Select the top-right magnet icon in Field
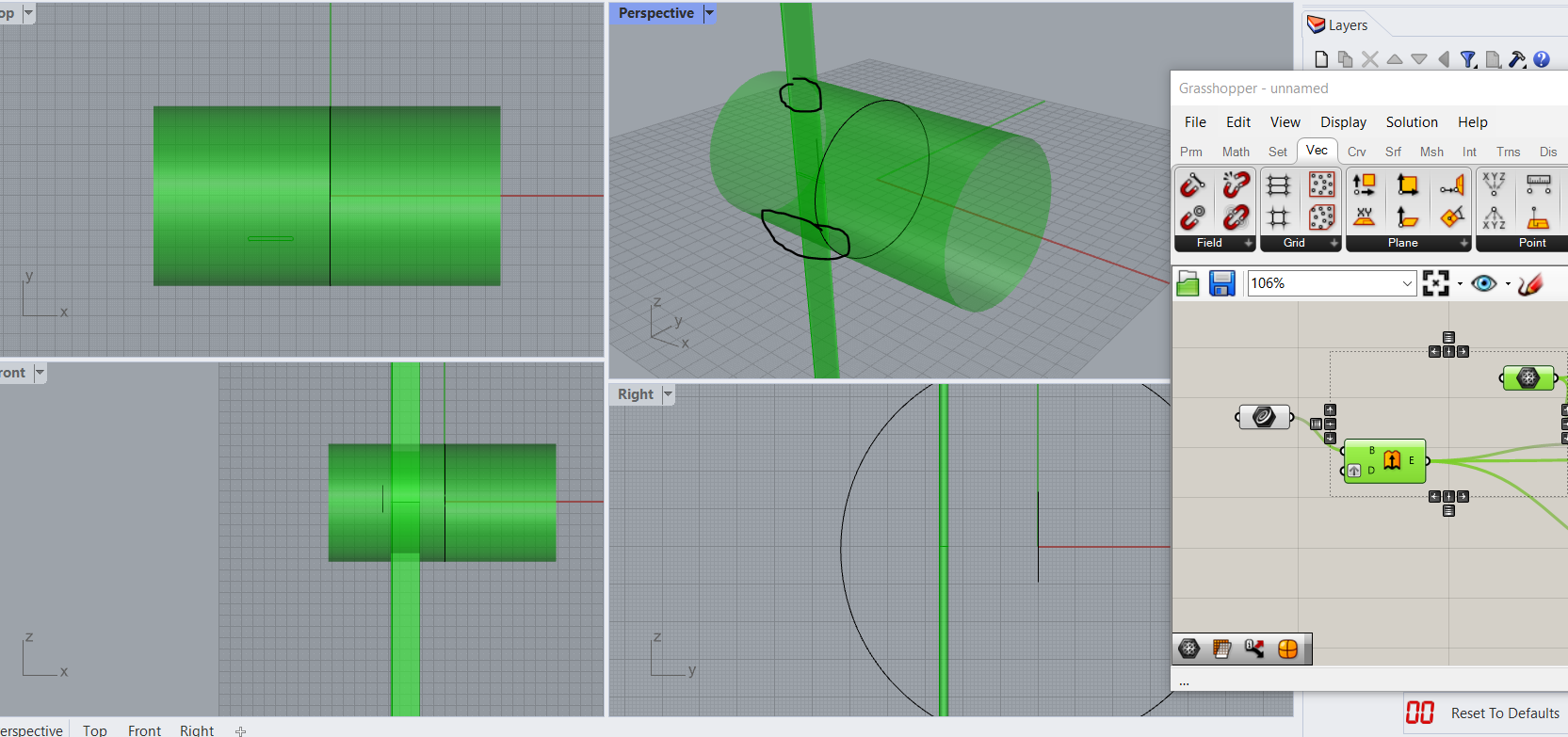The width and height of the screenshot is (1568, 737). pyautogui.click(x=1236, y=184)
